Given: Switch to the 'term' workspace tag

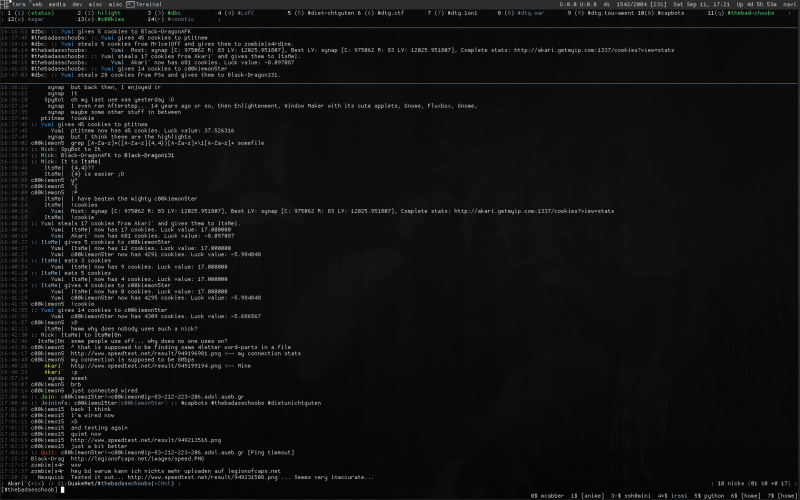Looking at the screenshot, I should 19,4.
